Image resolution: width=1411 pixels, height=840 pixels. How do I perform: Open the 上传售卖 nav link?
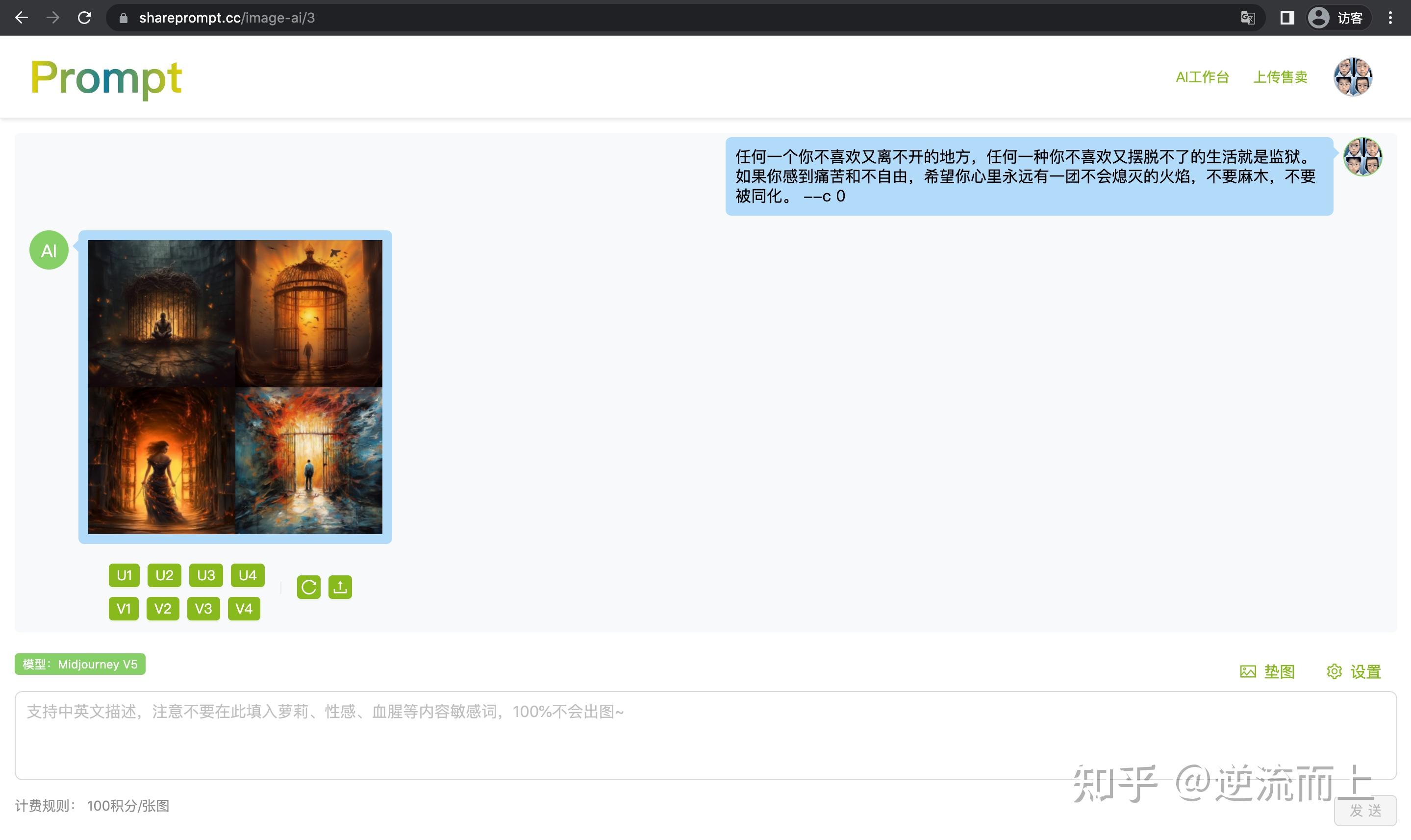(x=1280, y=77)
